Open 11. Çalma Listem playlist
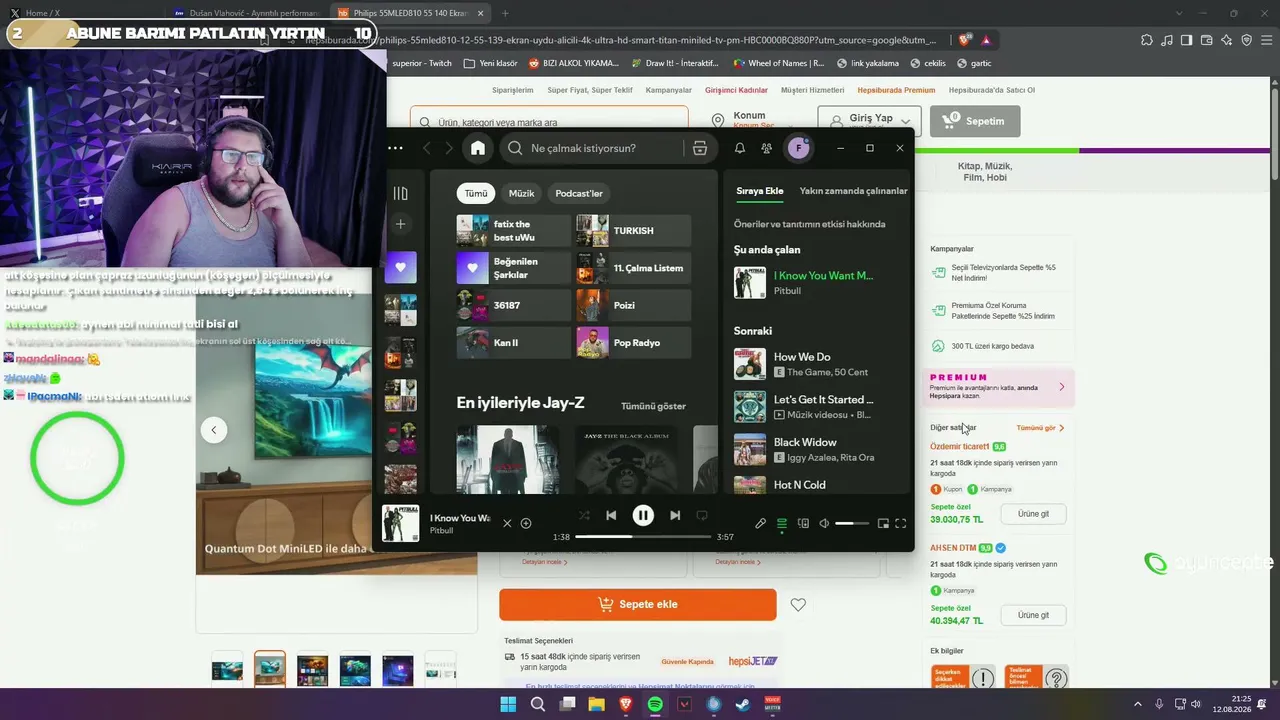 [633, 268]
